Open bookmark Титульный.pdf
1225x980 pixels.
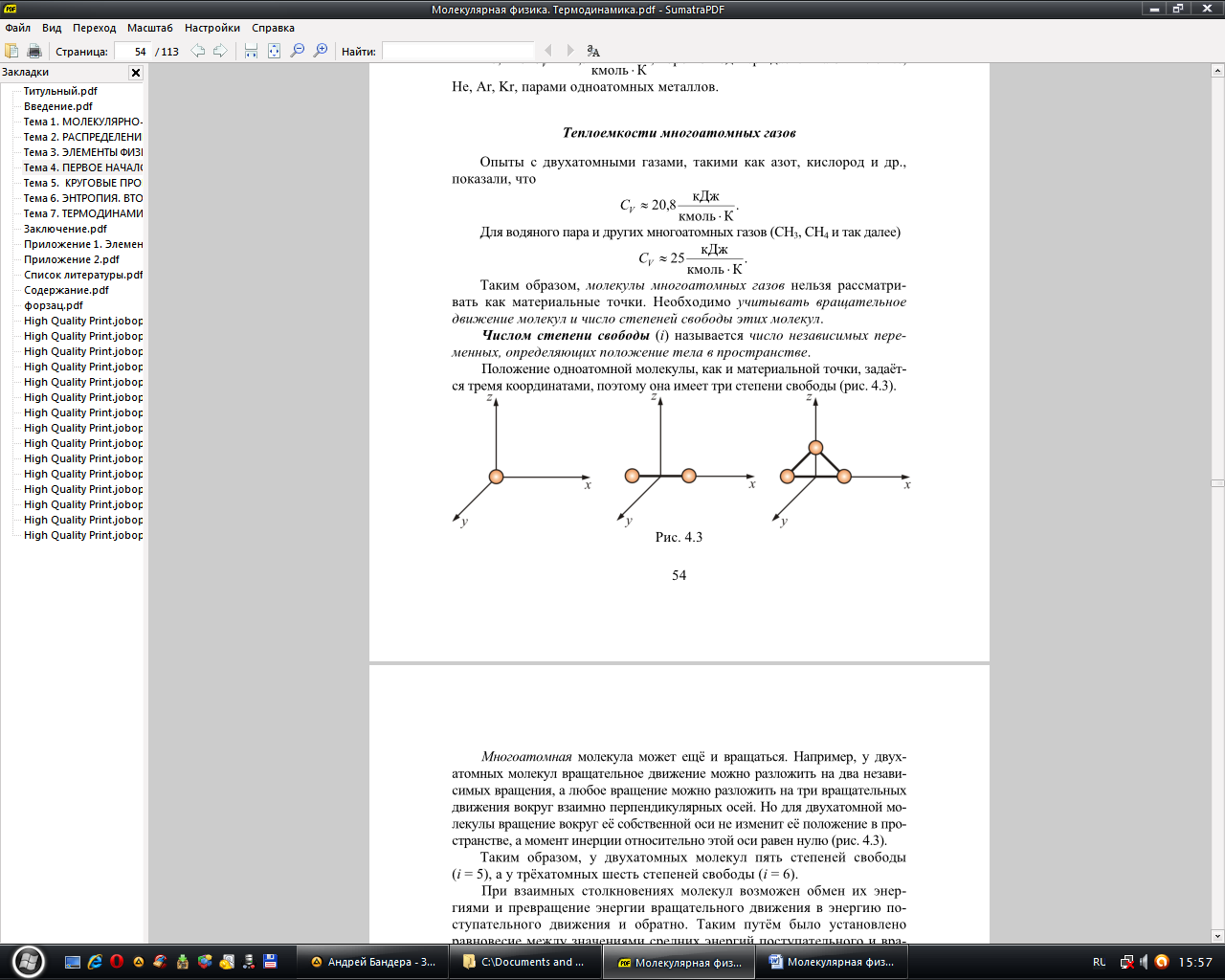[60, 91]
